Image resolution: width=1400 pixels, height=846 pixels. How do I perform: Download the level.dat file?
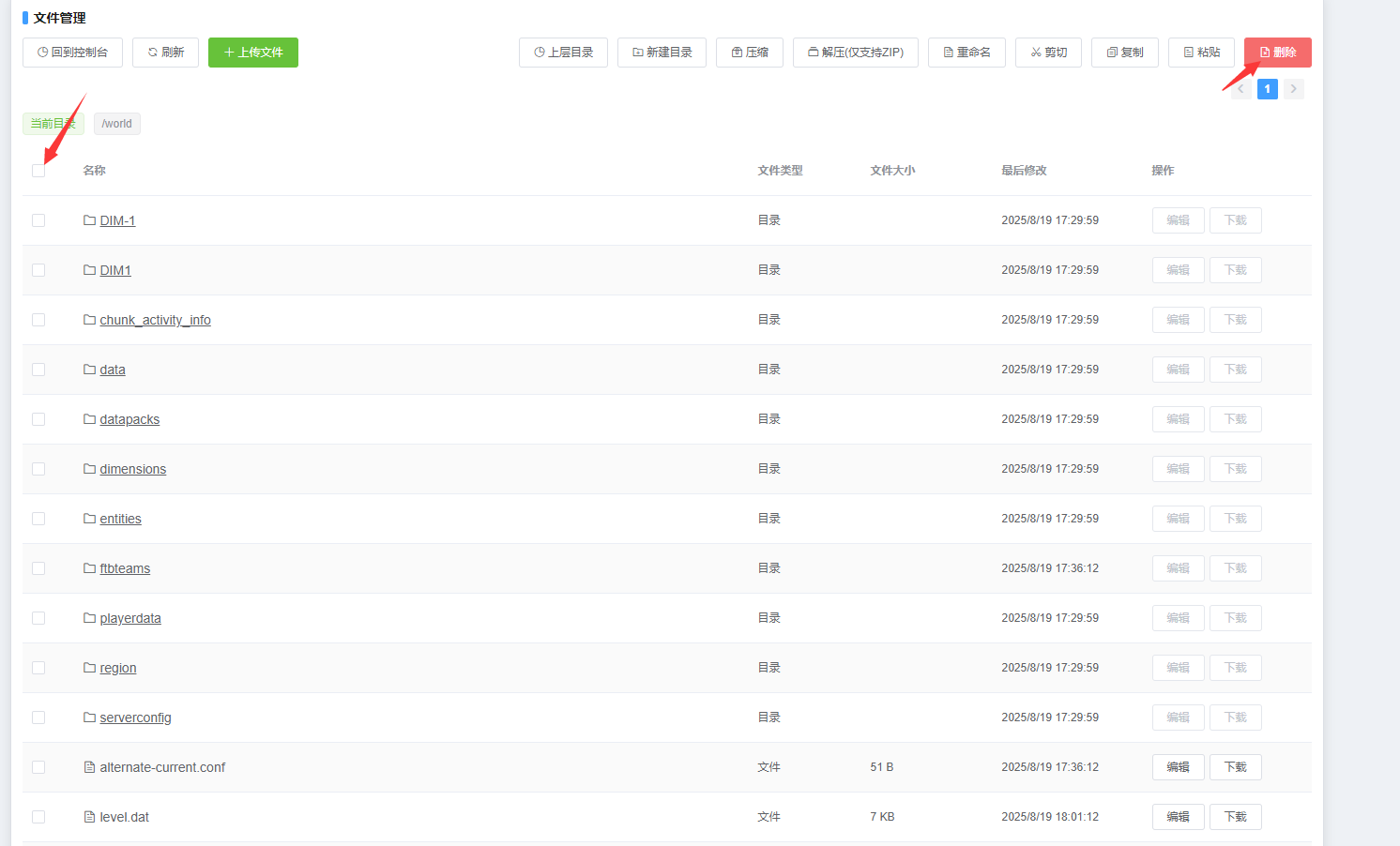pos(1235,817)
